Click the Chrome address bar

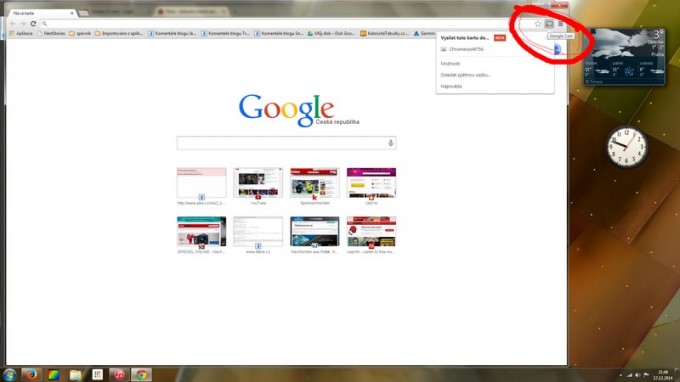(x=286, y=24)
